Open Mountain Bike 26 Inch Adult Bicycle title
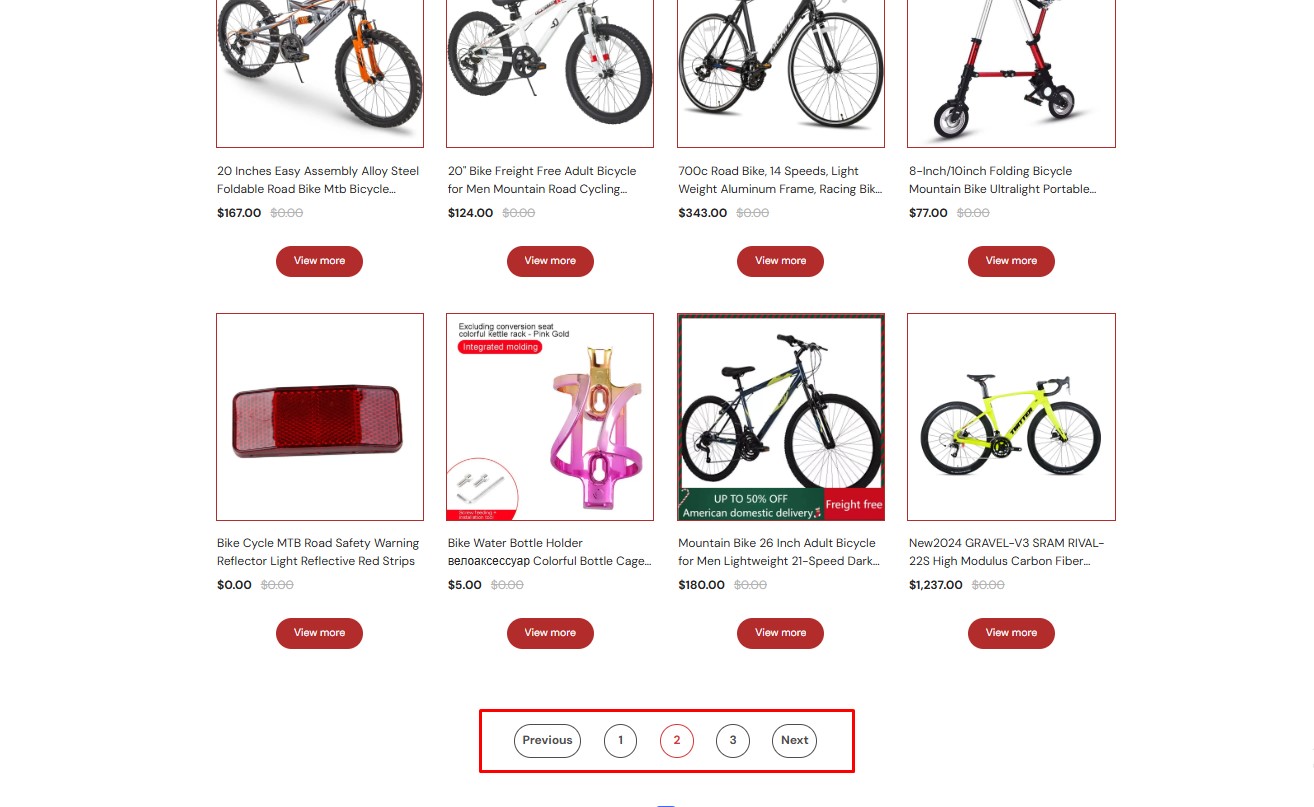Viewport: 1314px width, 807px height. point(779,552)
